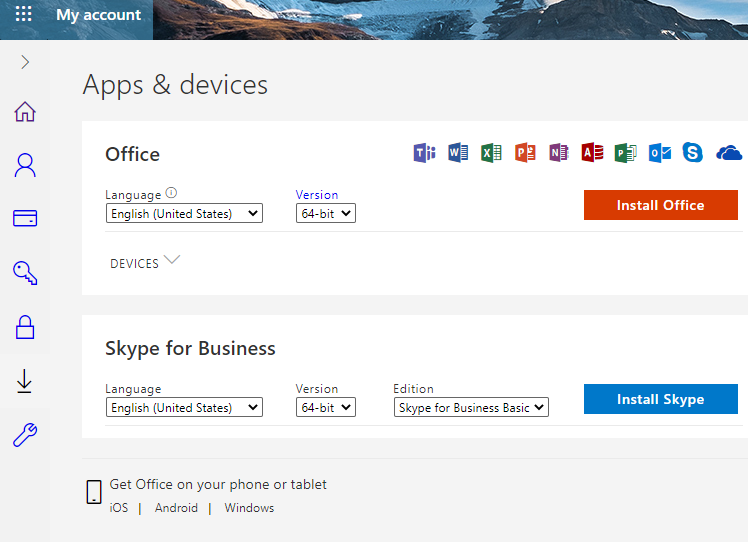The image size is (748, 542).
Task: Open the app launcher waffle icon
Action: click(23, 14)
